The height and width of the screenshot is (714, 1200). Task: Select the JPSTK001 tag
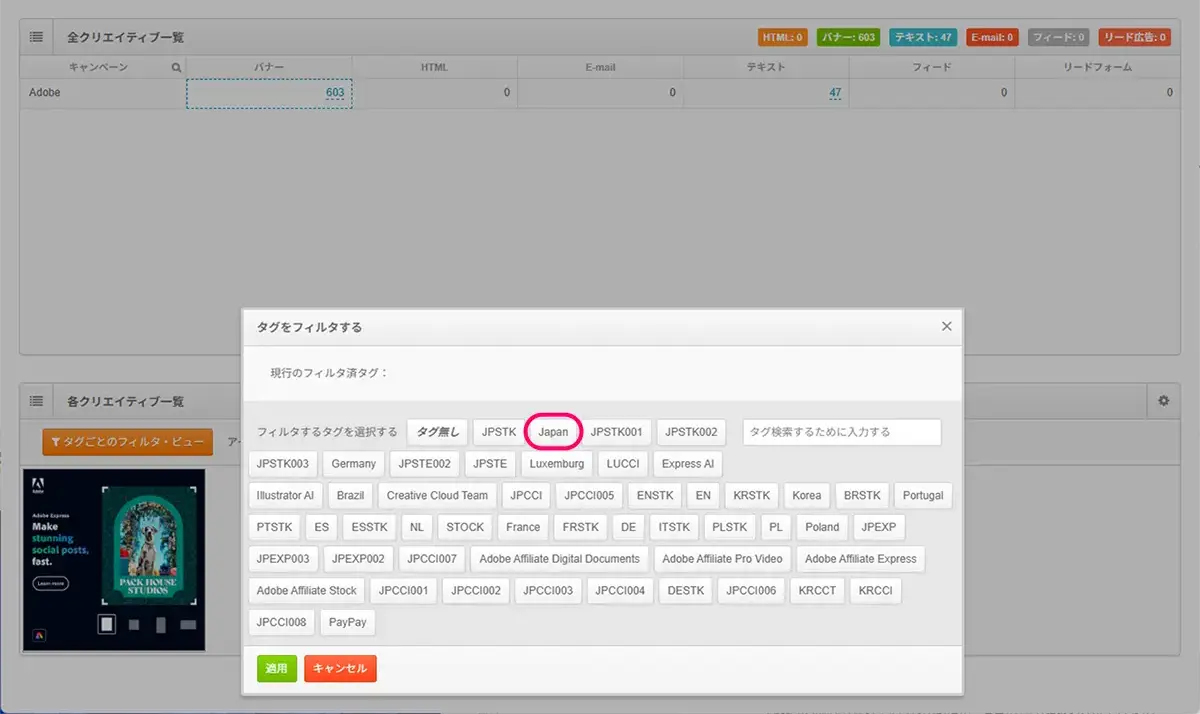click(616, 432)
